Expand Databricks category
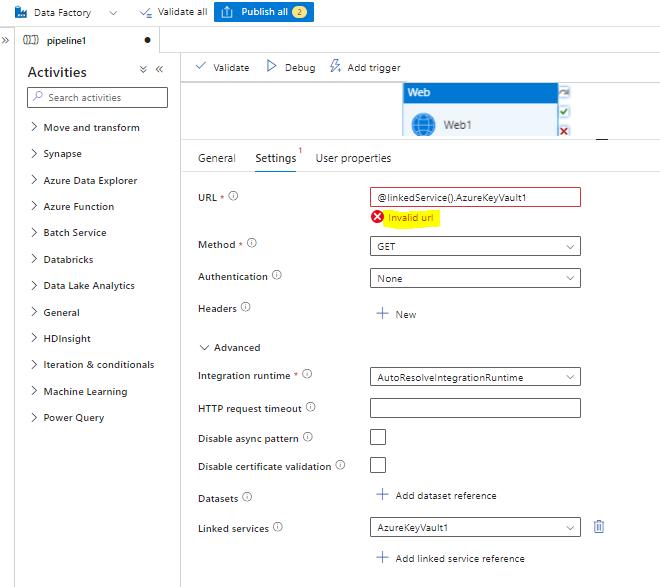Screen dimensions: 660x587 pos(62,259)
